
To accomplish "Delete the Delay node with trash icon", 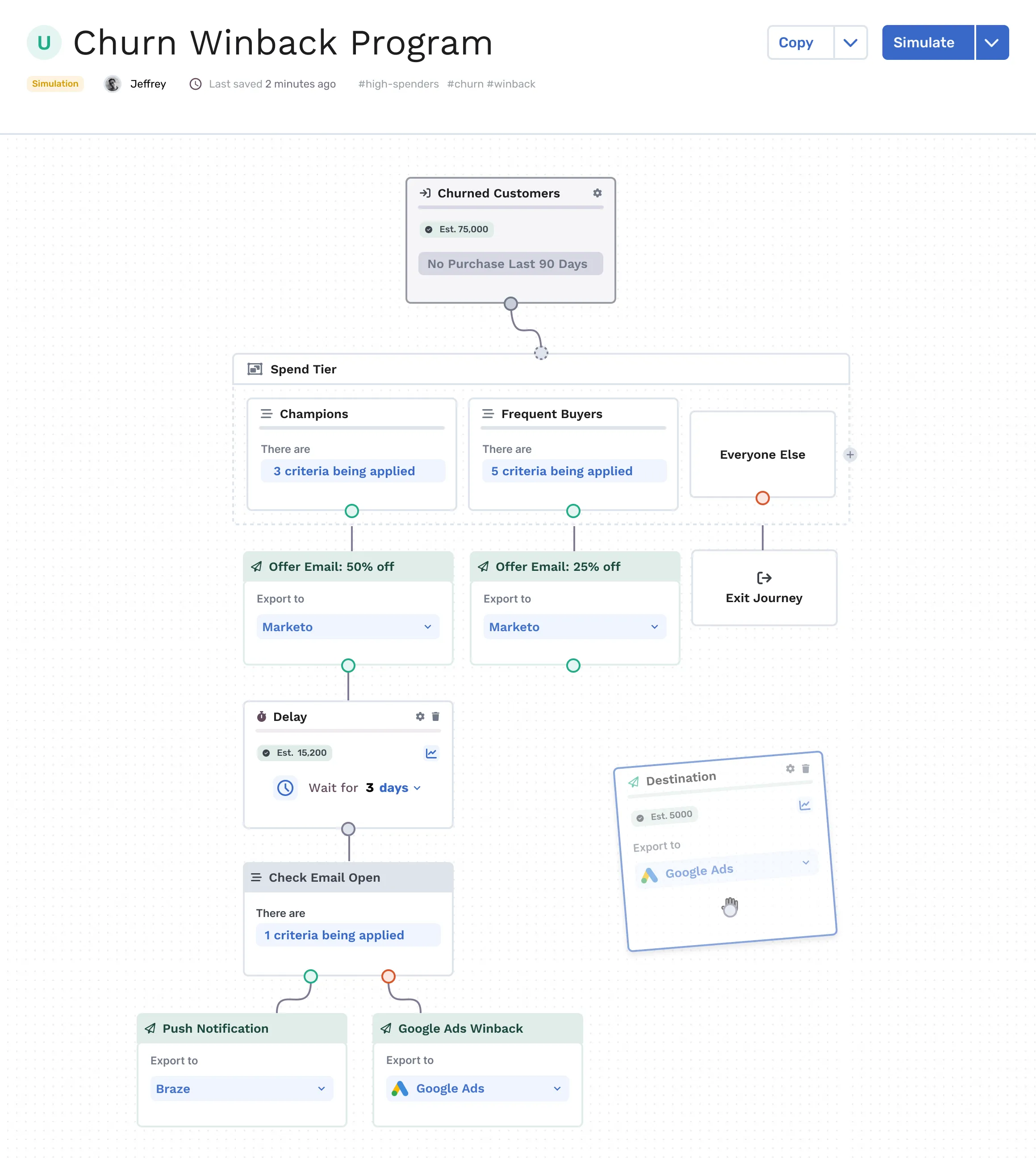I will coord(435,716).
